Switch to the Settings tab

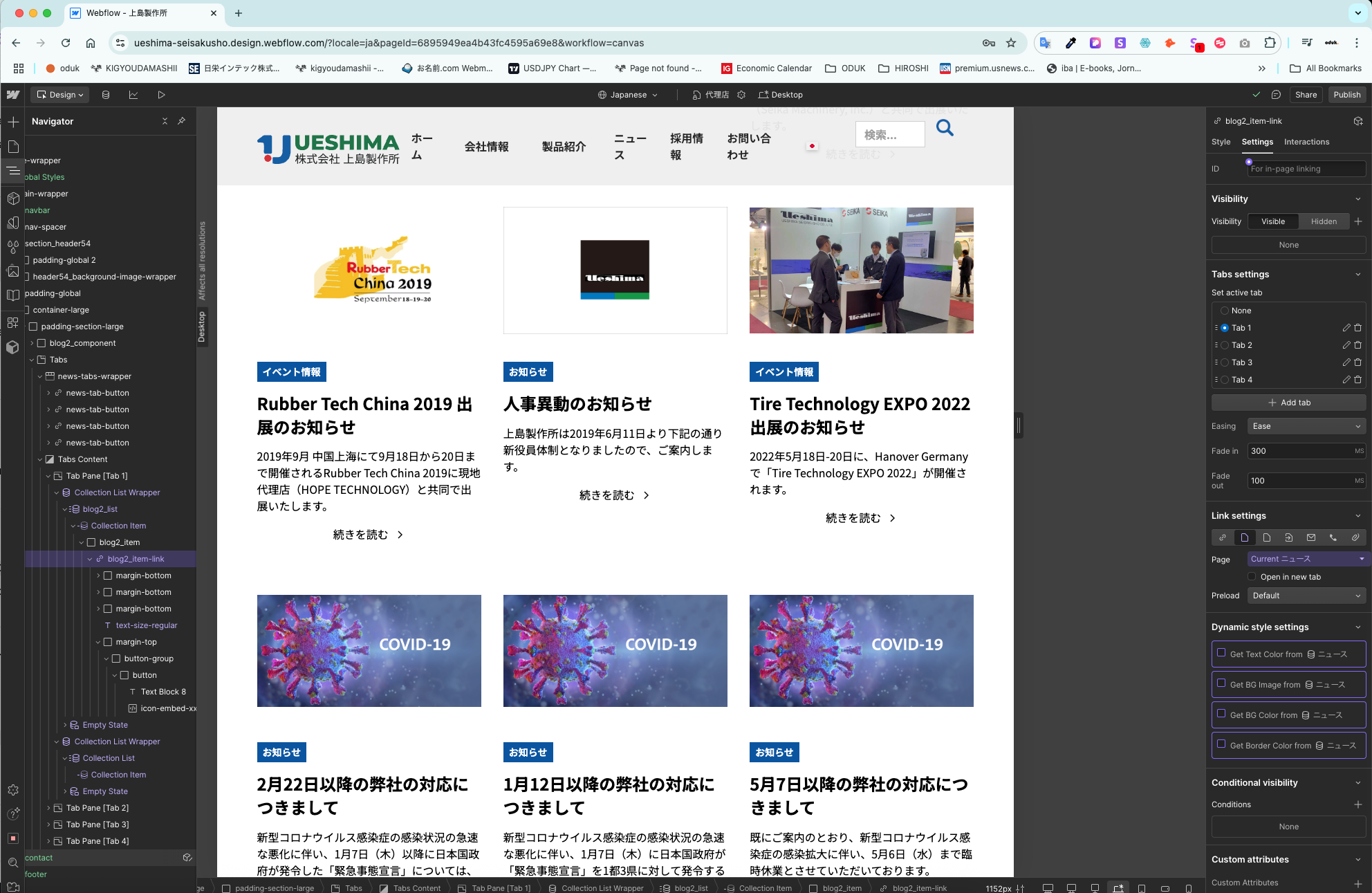(x=1257, y=142)
